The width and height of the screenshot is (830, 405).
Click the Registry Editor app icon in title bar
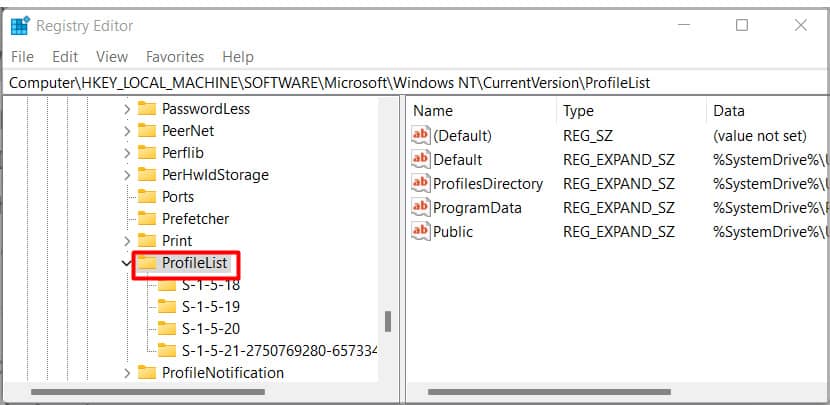click(20, 25)
